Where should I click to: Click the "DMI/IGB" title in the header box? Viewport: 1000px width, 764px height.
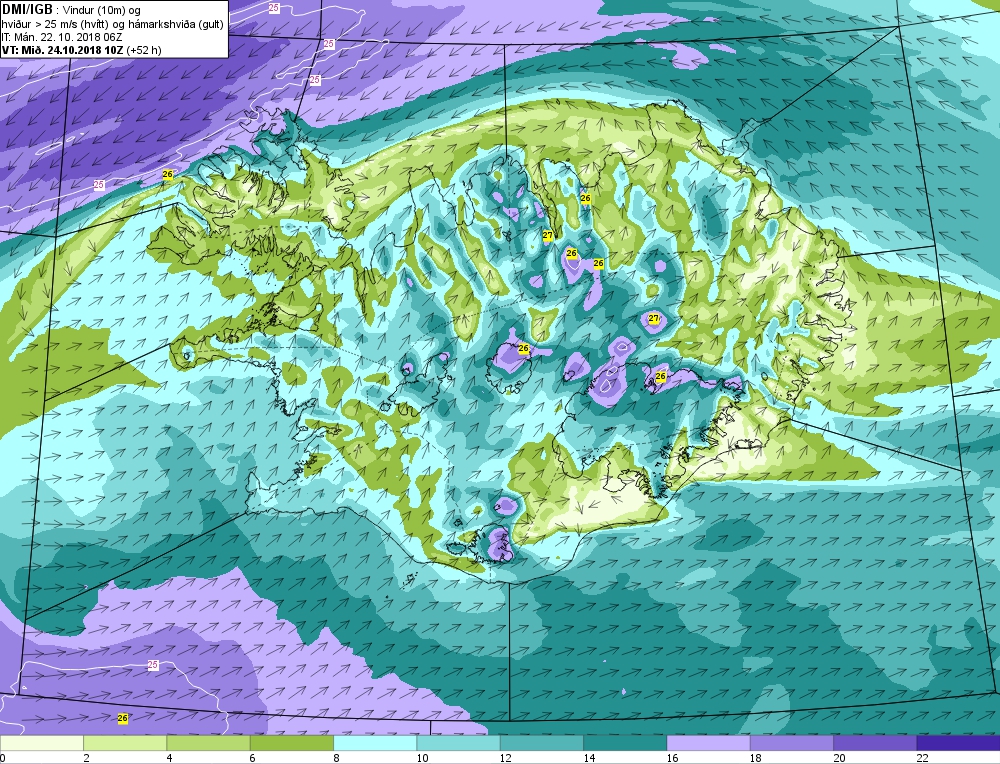(27, 10)
